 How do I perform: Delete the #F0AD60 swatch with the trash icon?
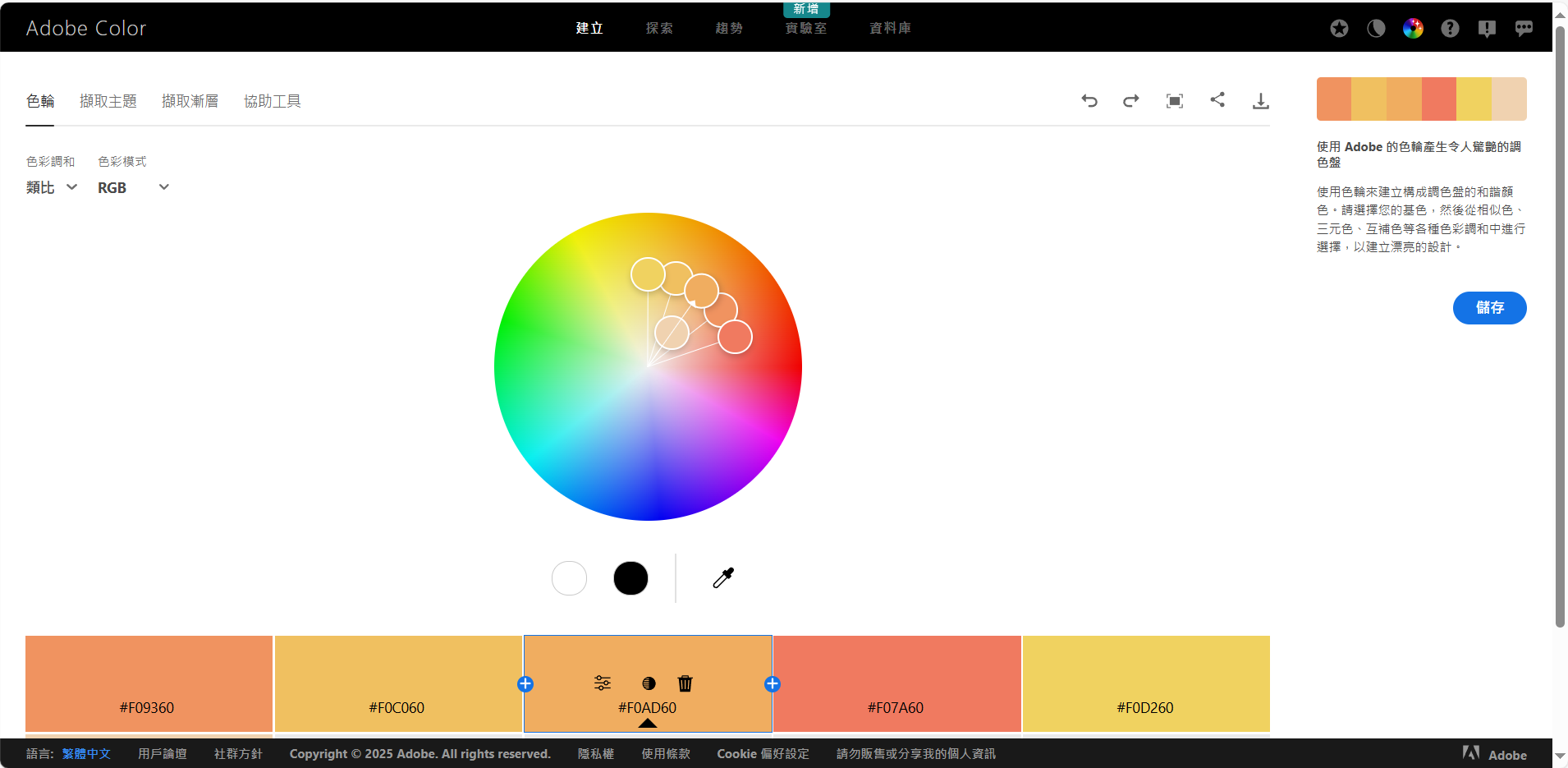coord(685,683)
